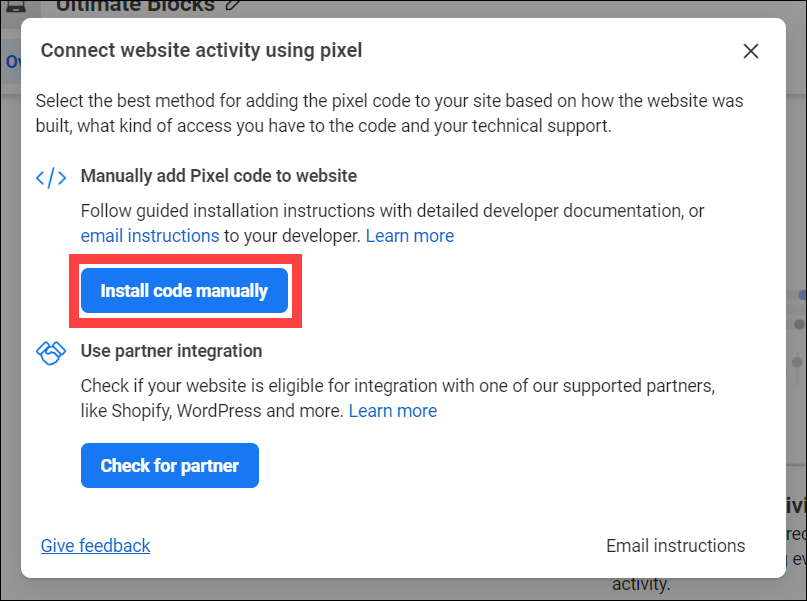The image size is (807, 601).
Task: Click the 'Use partner integration' heading
Action: click(171, 351)
